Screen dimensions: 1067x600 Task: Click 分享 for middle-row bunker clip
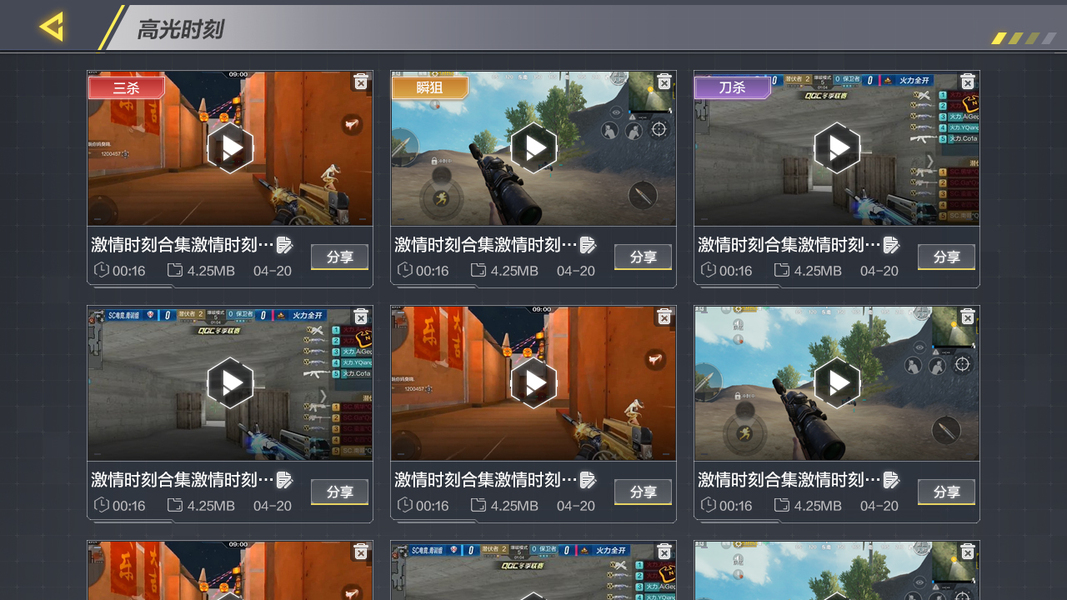click(x=340, y=492)
